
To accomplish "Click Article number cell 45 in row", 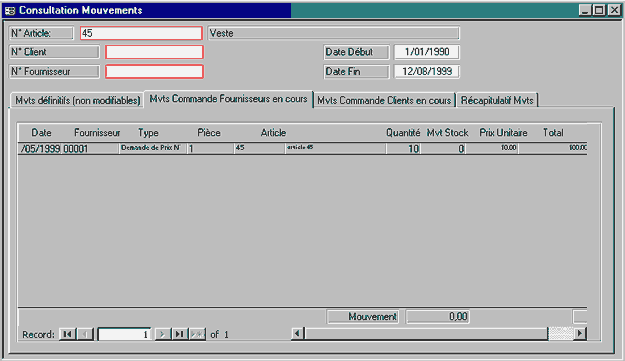I will 259,148.
